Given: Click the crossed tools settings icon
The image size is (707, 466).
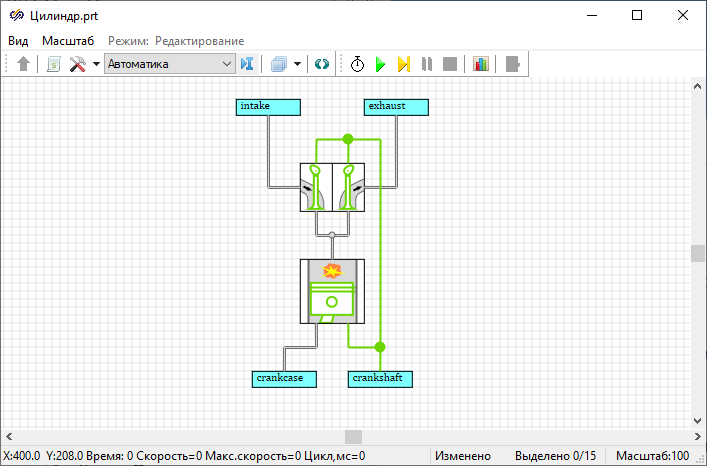Looking at the screenshot, I should 77,64.
